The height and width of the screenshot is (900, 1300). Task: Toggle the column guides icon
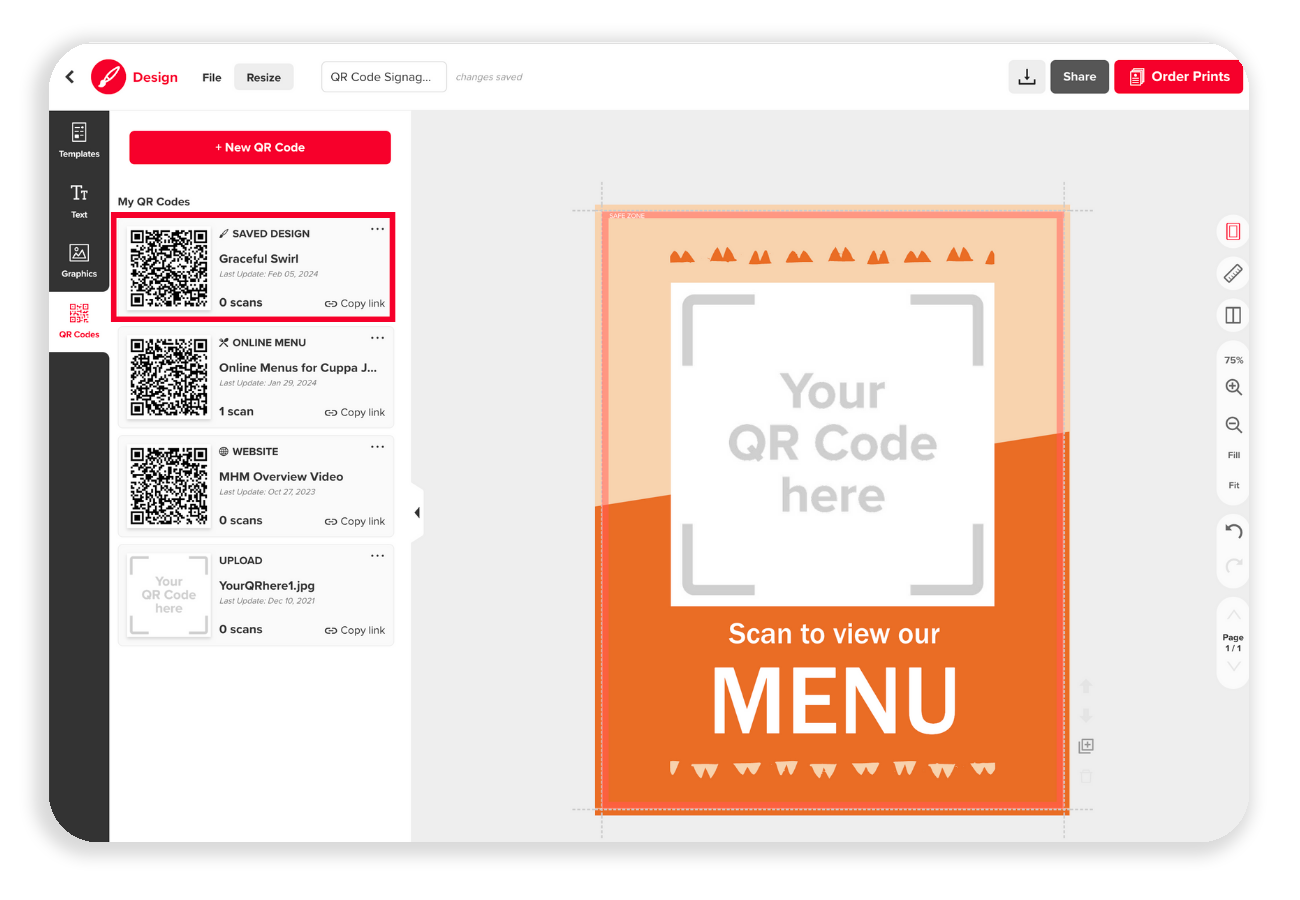[x=1233, y=315]
